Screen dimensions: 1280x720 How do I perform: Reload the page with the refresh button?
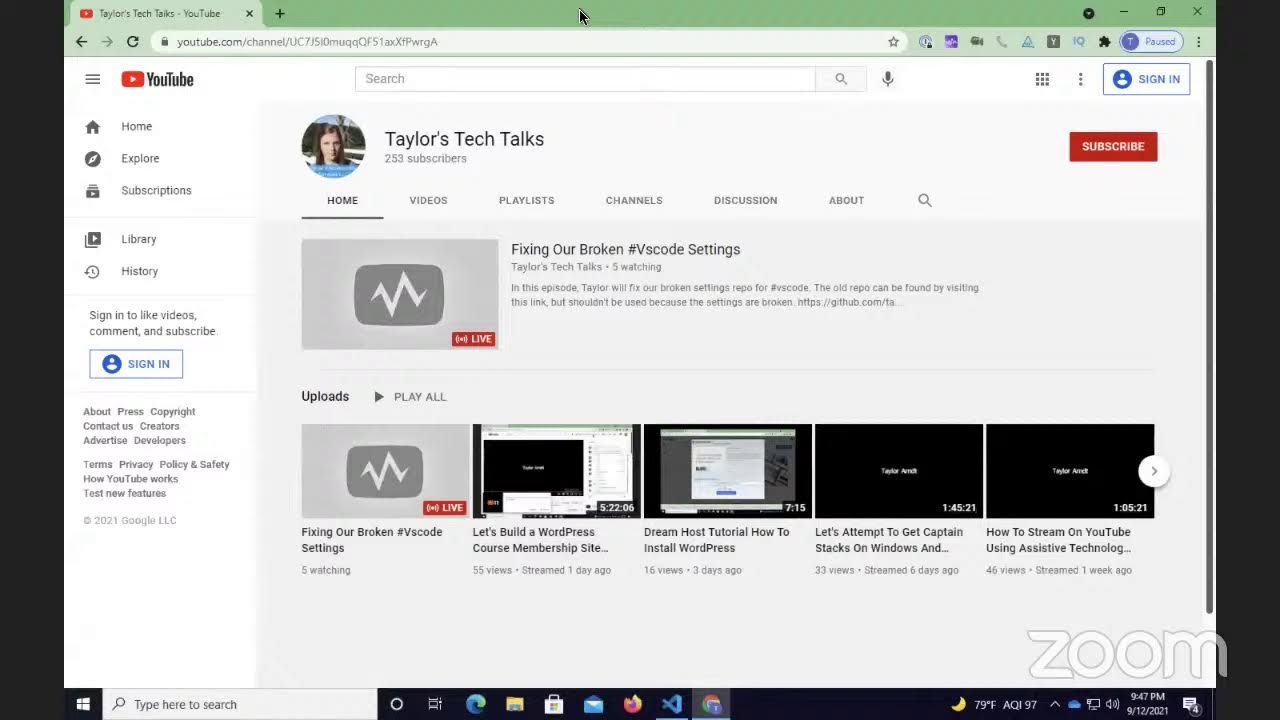[x=133, y=42]
